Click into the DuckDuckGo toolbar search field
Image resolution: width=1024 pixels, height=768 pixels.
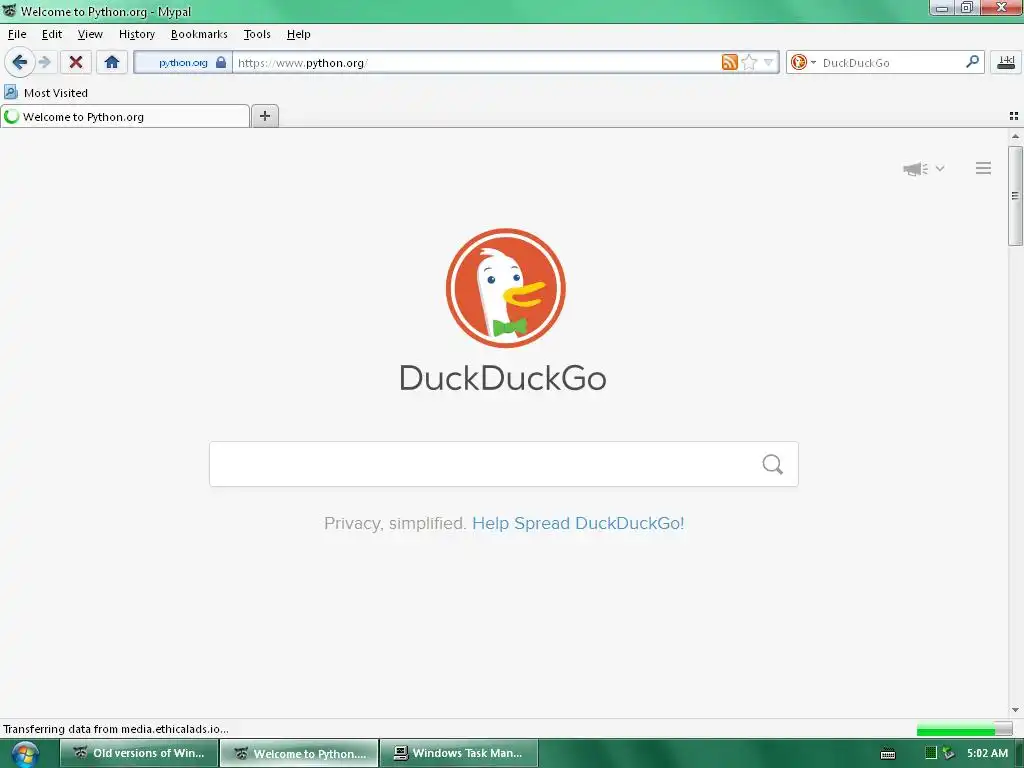click(891, 63)
